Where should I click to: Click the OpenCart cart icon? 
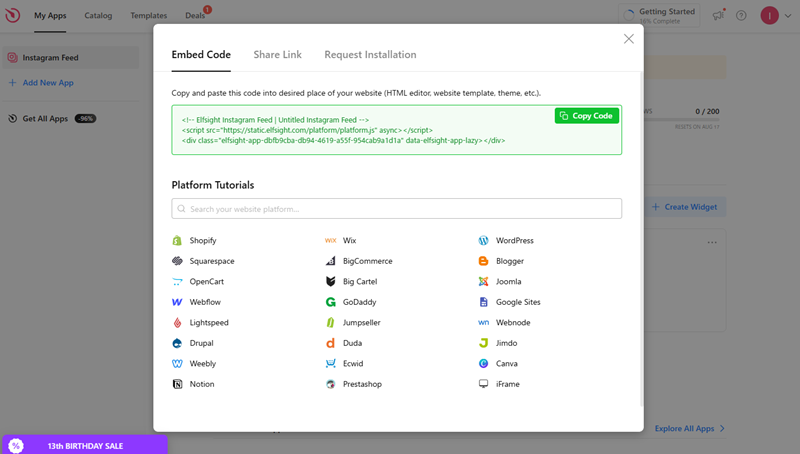(177, 282)
